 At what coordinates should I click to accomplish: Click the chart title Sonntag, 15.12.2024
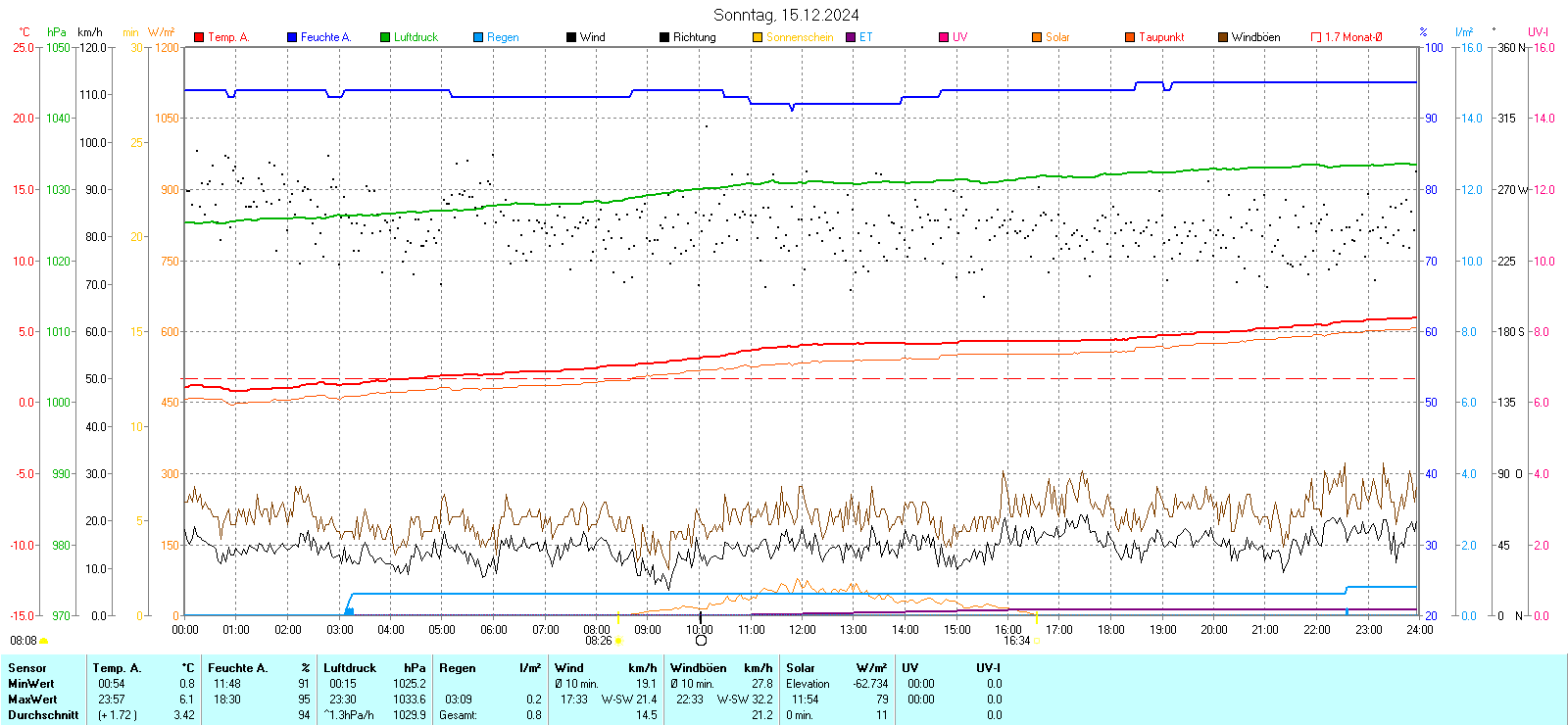pos(786,15)
